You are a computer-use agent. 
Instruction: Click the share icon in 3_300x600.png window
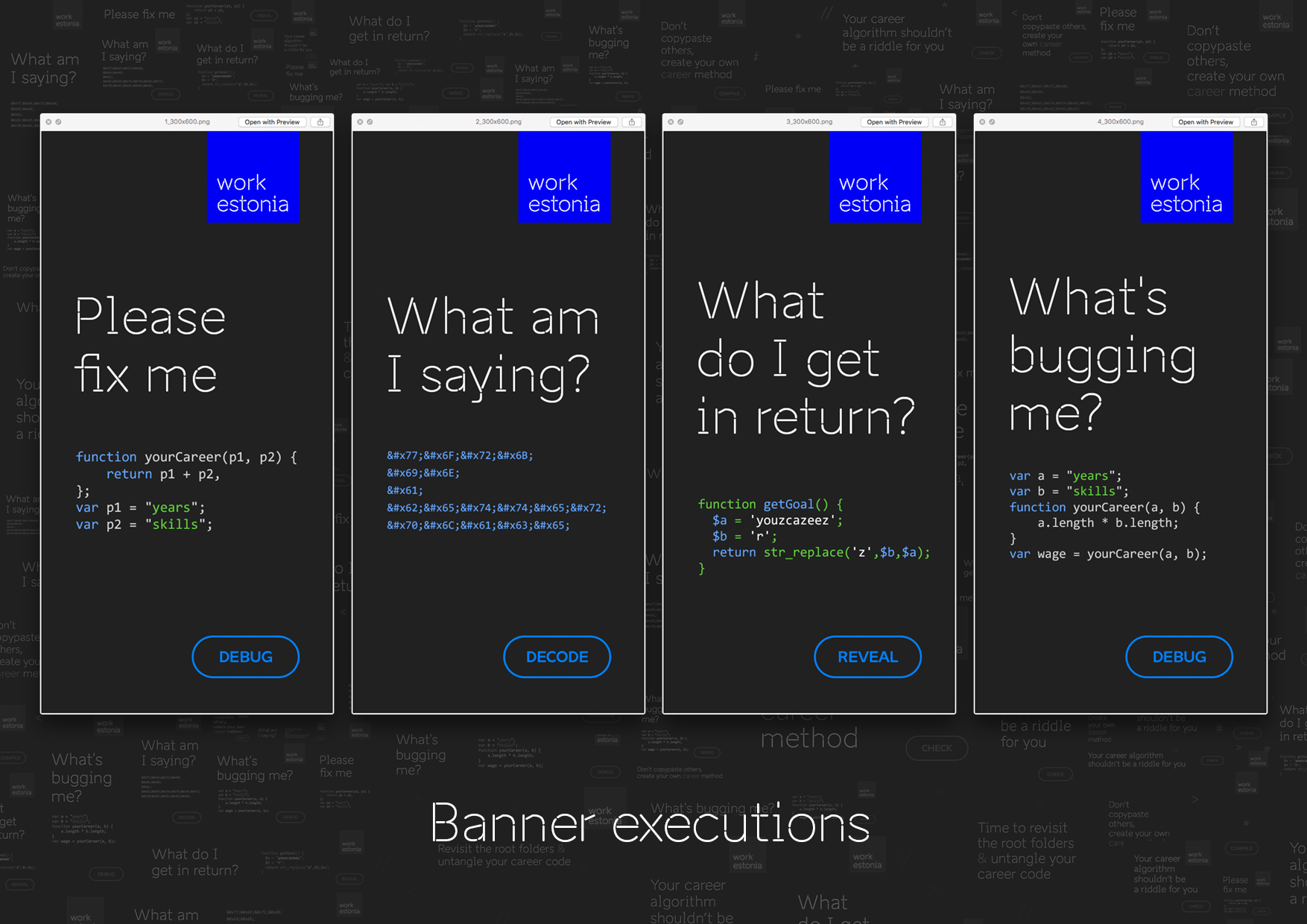(943, 122)
